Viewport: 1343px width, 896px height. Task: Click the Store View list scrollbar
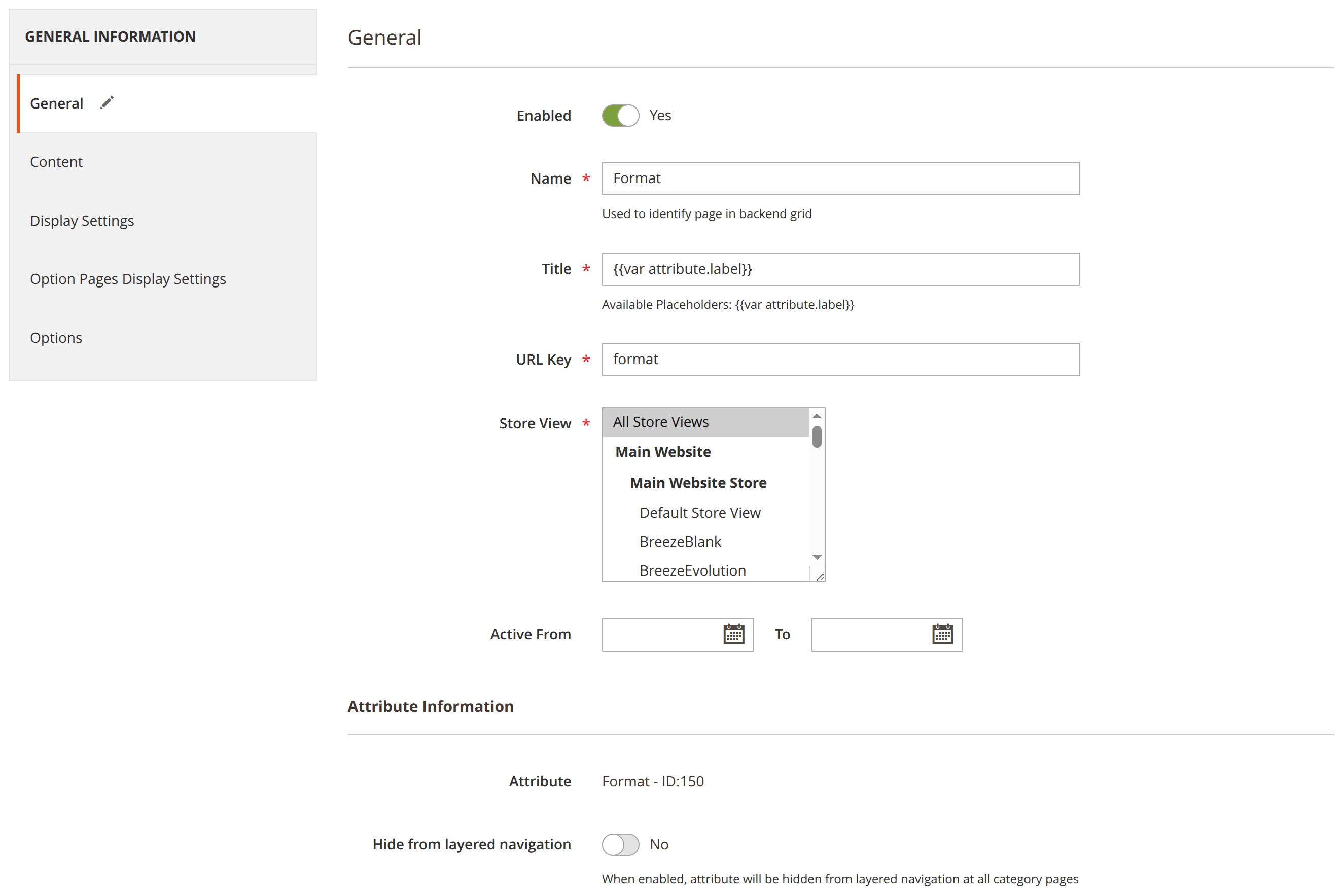pyautogui.click(x=817, y=437)
